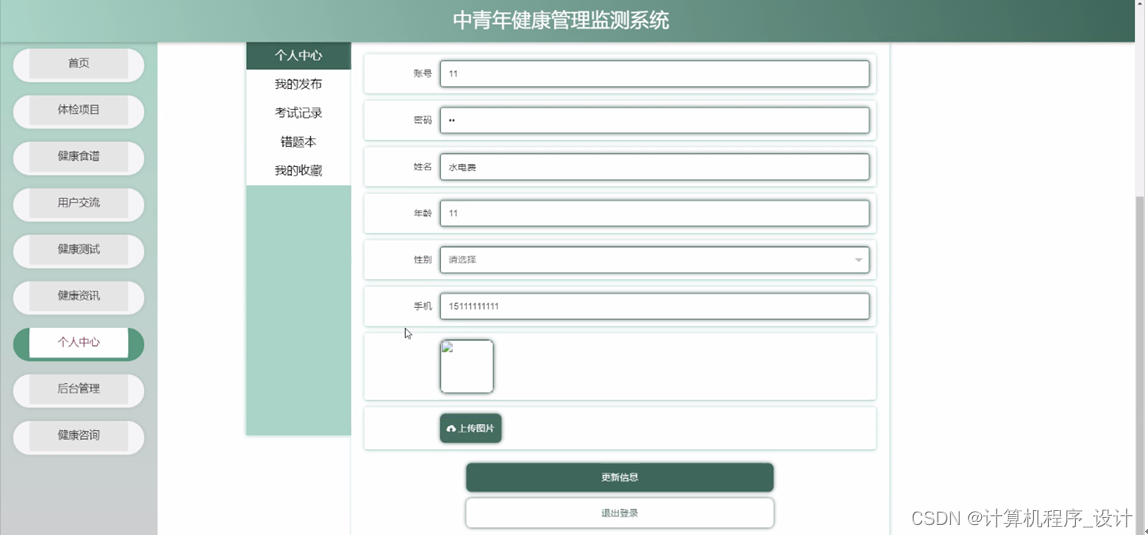Go to 体检项目 in sidebar
The height and width of the screenshot is (537, 1148).
(78, 111)
